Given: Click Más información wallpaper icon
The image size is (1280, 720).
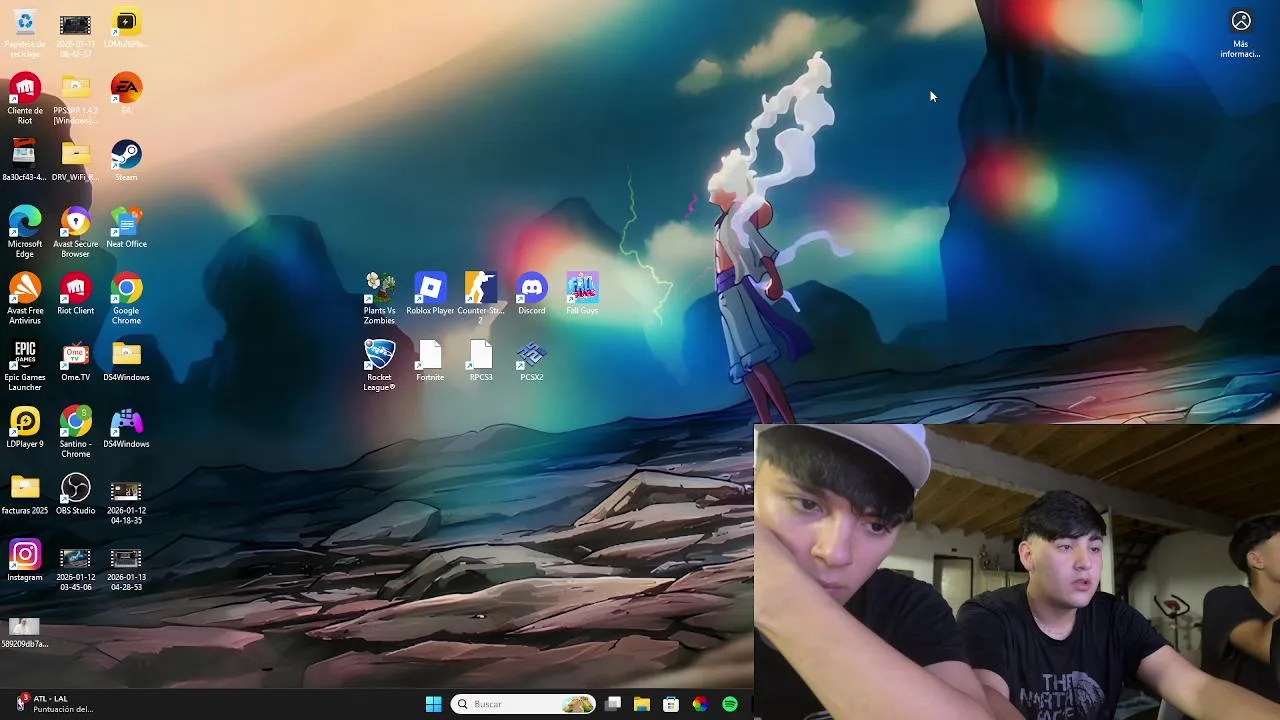Looking at the screenshot, I should (1240, 35).
